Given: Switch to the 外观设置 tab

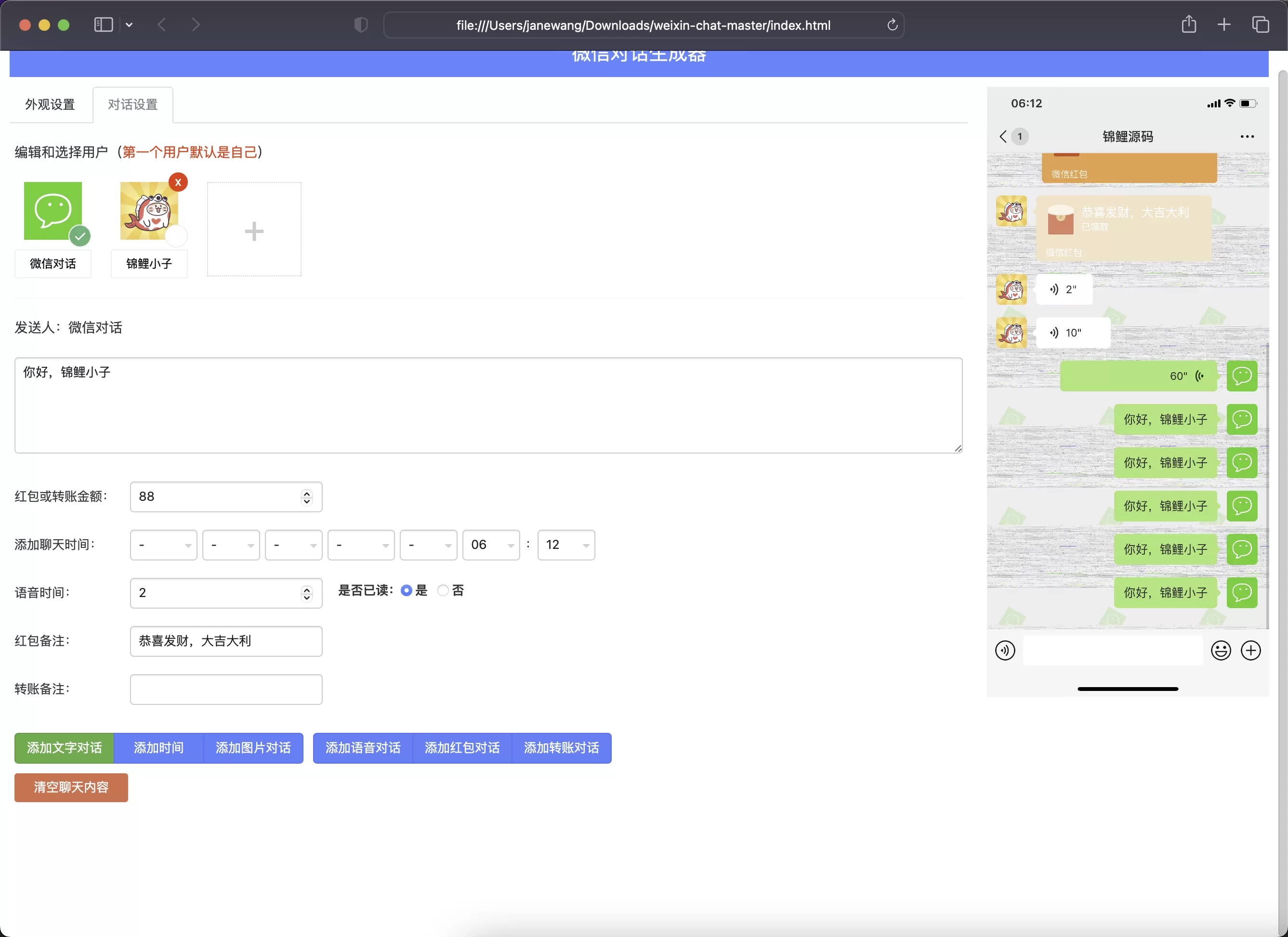Looking at the screenshot, I should 50,104.
